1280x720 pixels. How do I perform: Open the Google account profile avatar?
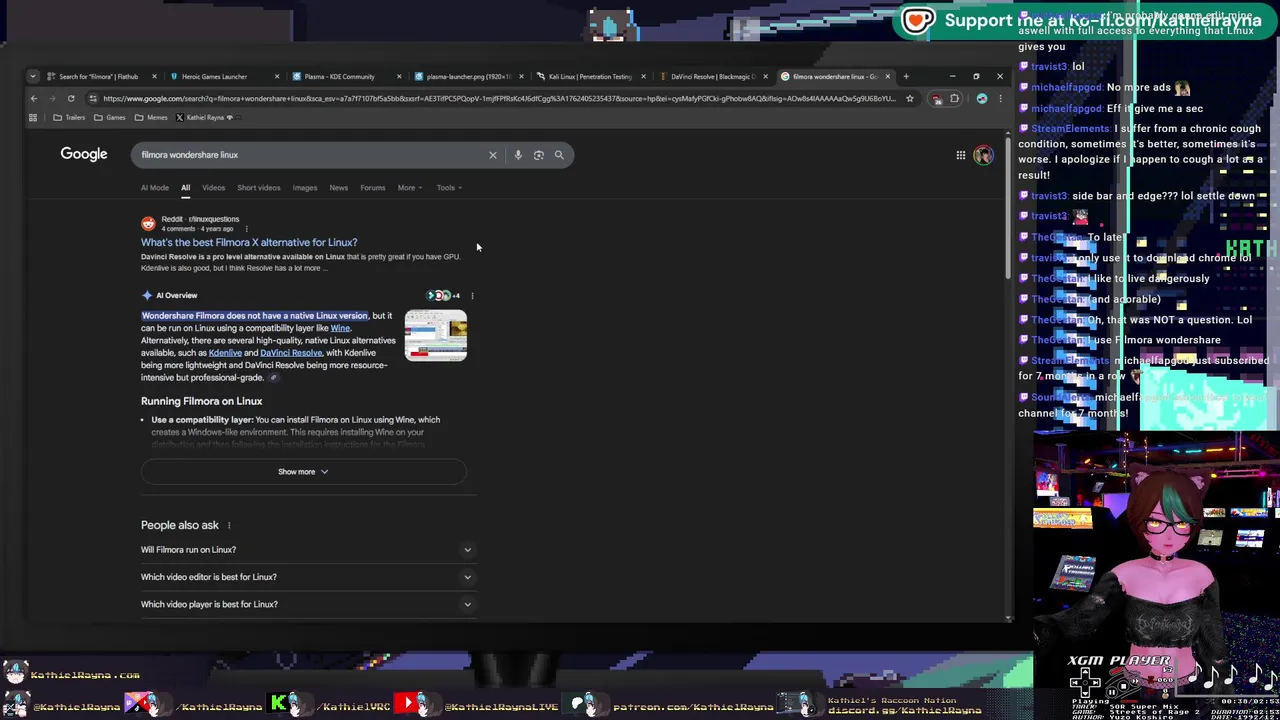point(983,155)
